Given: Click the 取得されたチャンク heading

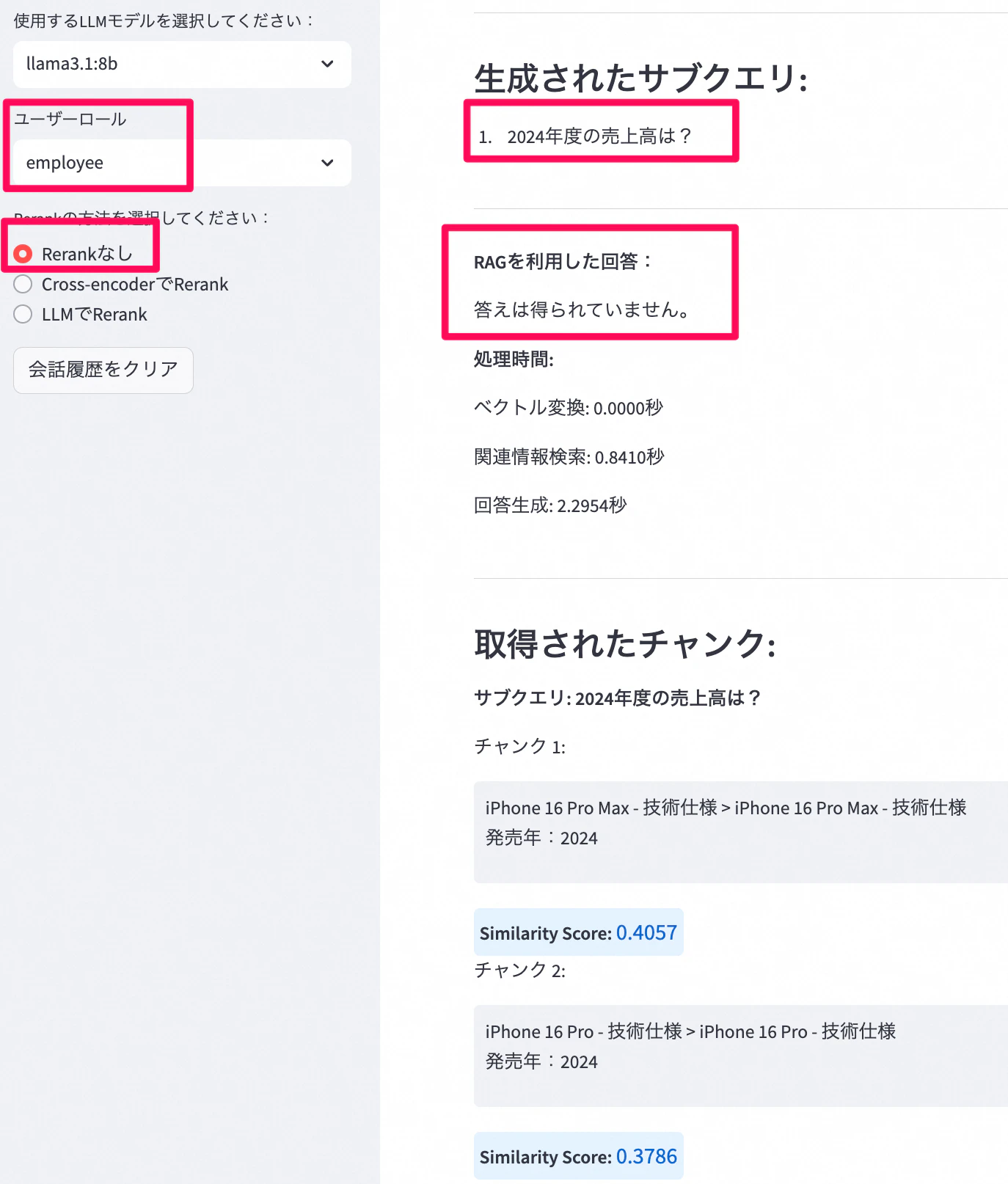Looking at the screenshot, I should [x=625, y=644].
